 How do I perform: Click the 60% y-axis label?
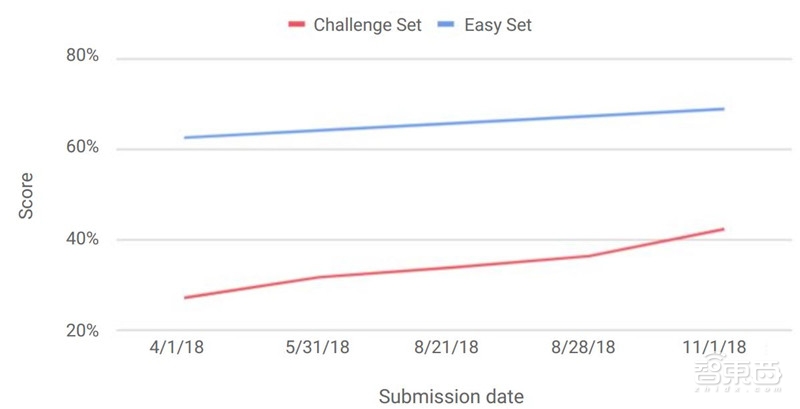click(82, 148)
